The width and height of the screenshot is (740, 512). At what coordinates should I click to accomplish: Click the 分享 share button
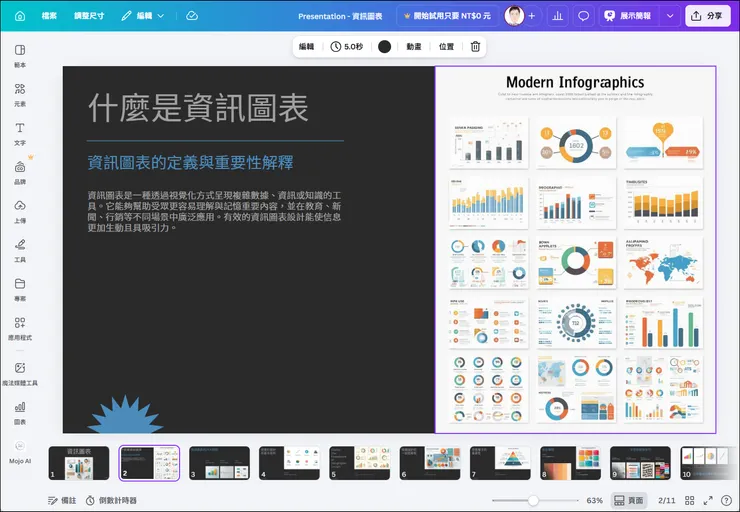coord(707,16)
